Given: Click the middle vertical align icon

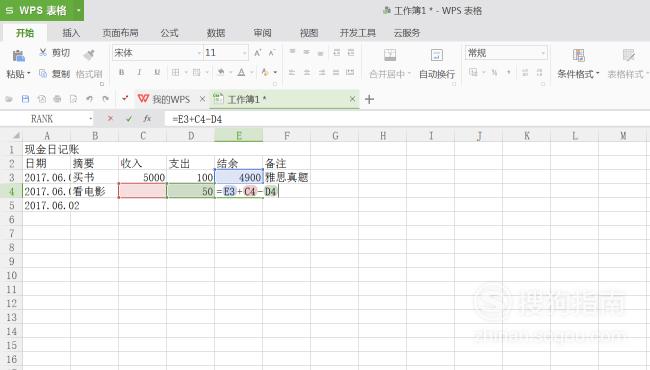Looking at the screenshot, I should click(306, 52).
